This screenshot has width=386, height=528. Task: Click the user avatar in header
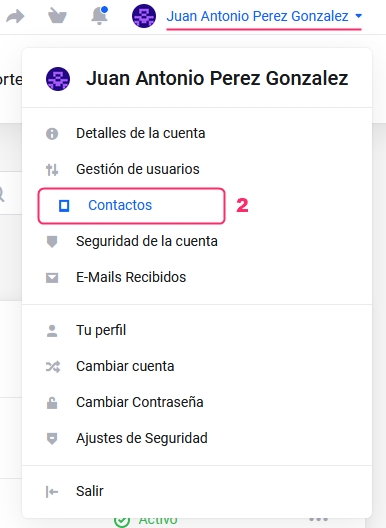coord(144,16)
